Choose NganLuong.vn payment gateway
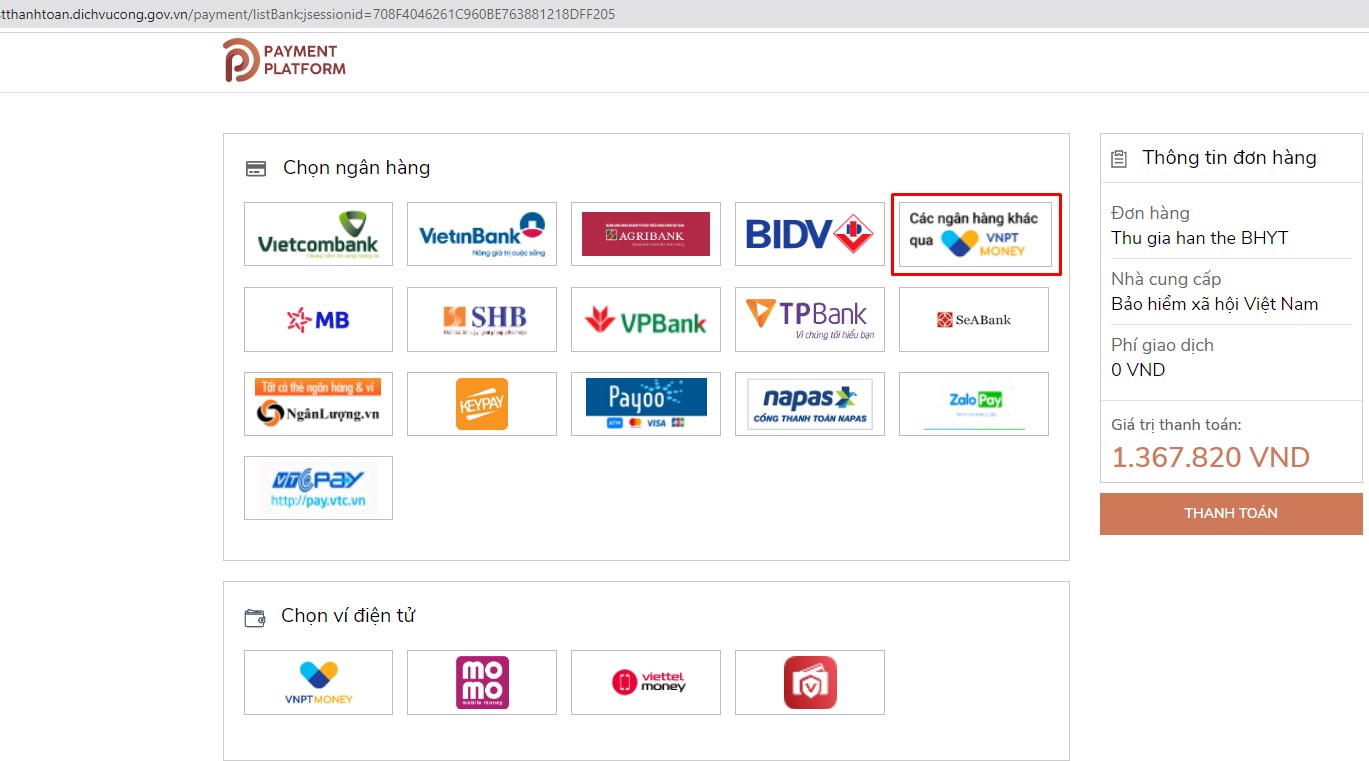1369x761 pixels. coord(318,404)
